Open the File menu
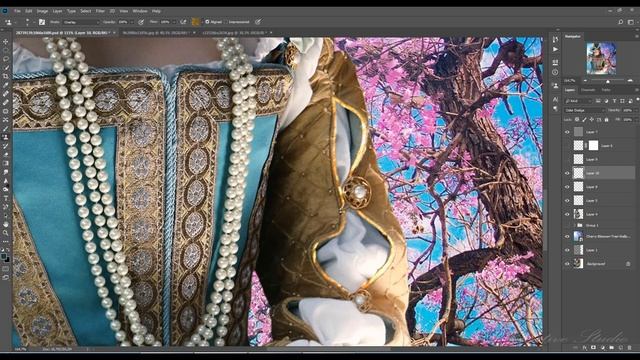 pos(17,11)
